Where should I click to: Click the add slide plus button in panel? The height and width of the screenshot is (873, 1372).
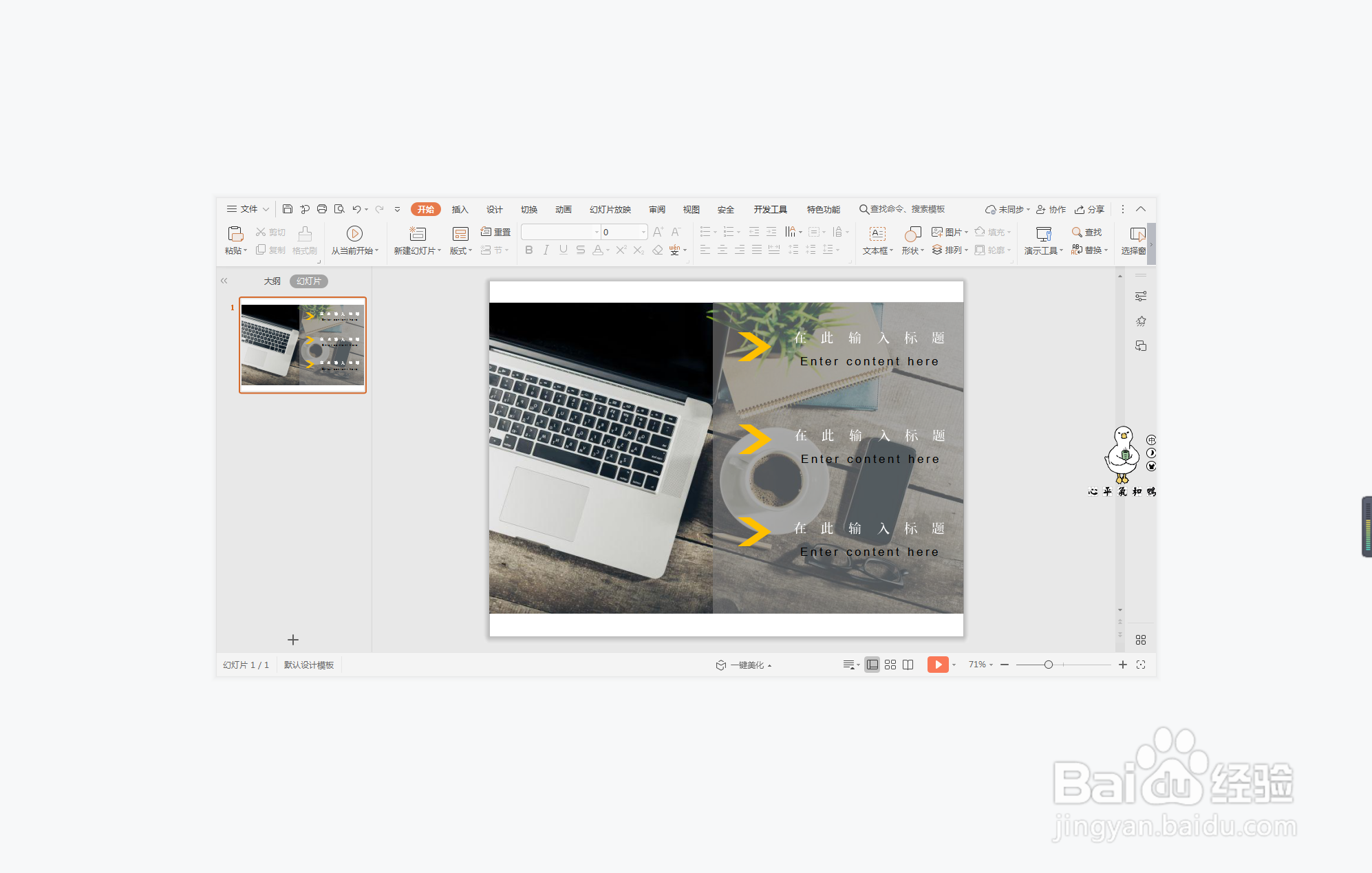(293, 640)
